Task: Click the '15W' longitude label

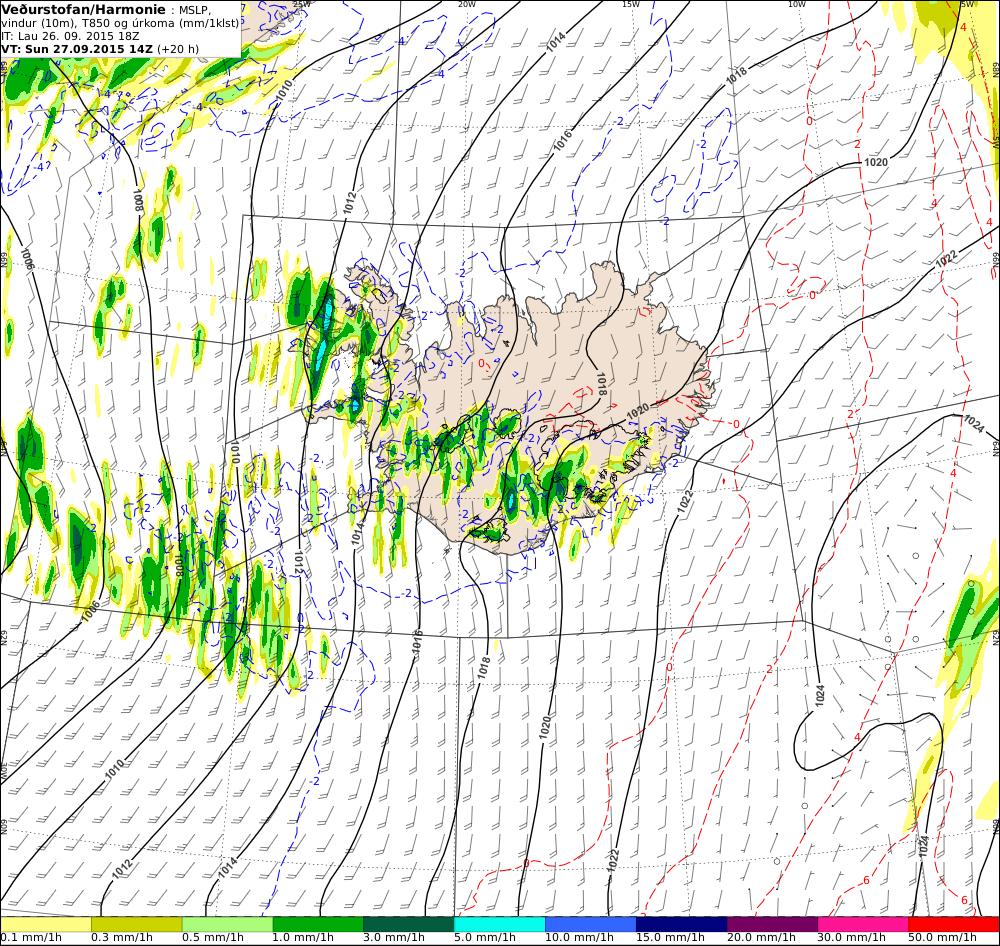Action: coord(631,4)
